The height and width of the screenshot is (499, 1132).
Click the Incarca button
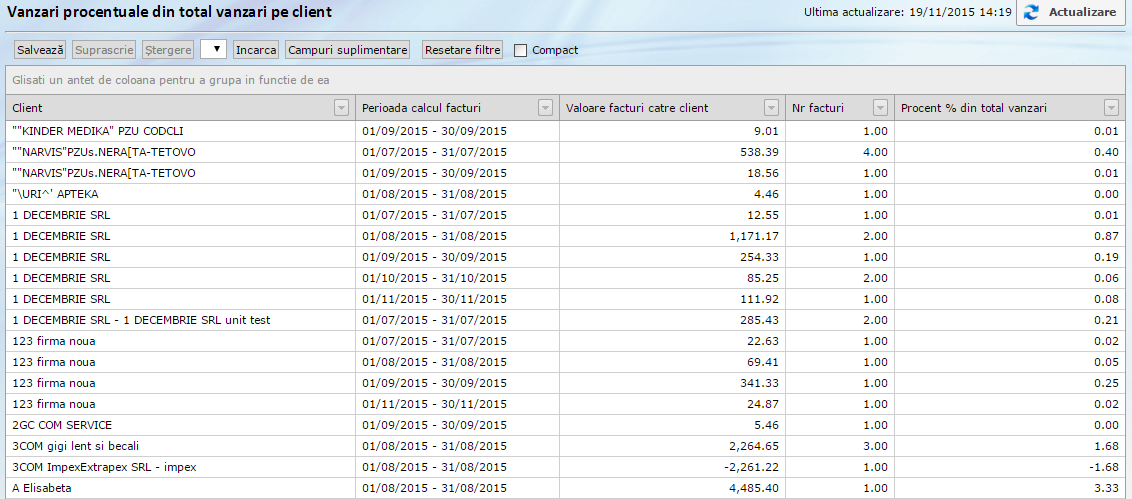pyautogui.click(x=256, y=49)
